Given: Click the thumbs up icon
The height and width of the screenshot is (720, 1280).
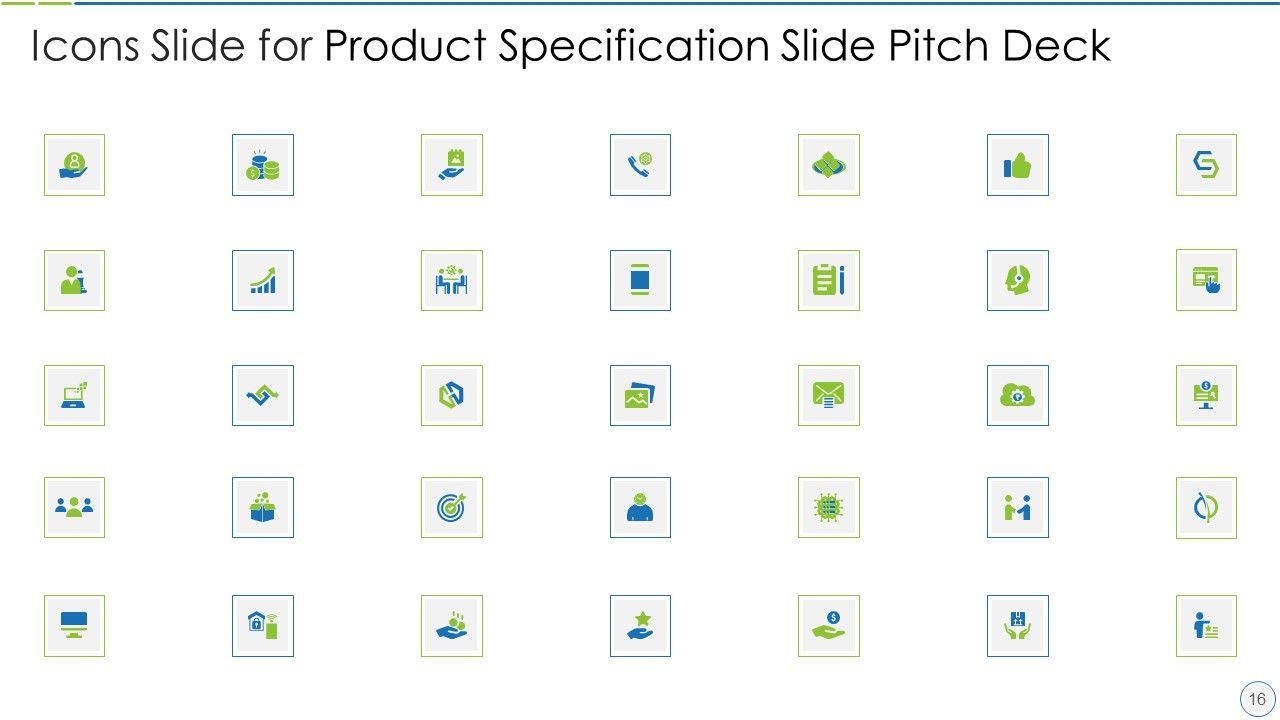Looking at the screenshot, I should (x=1017, y=165).
